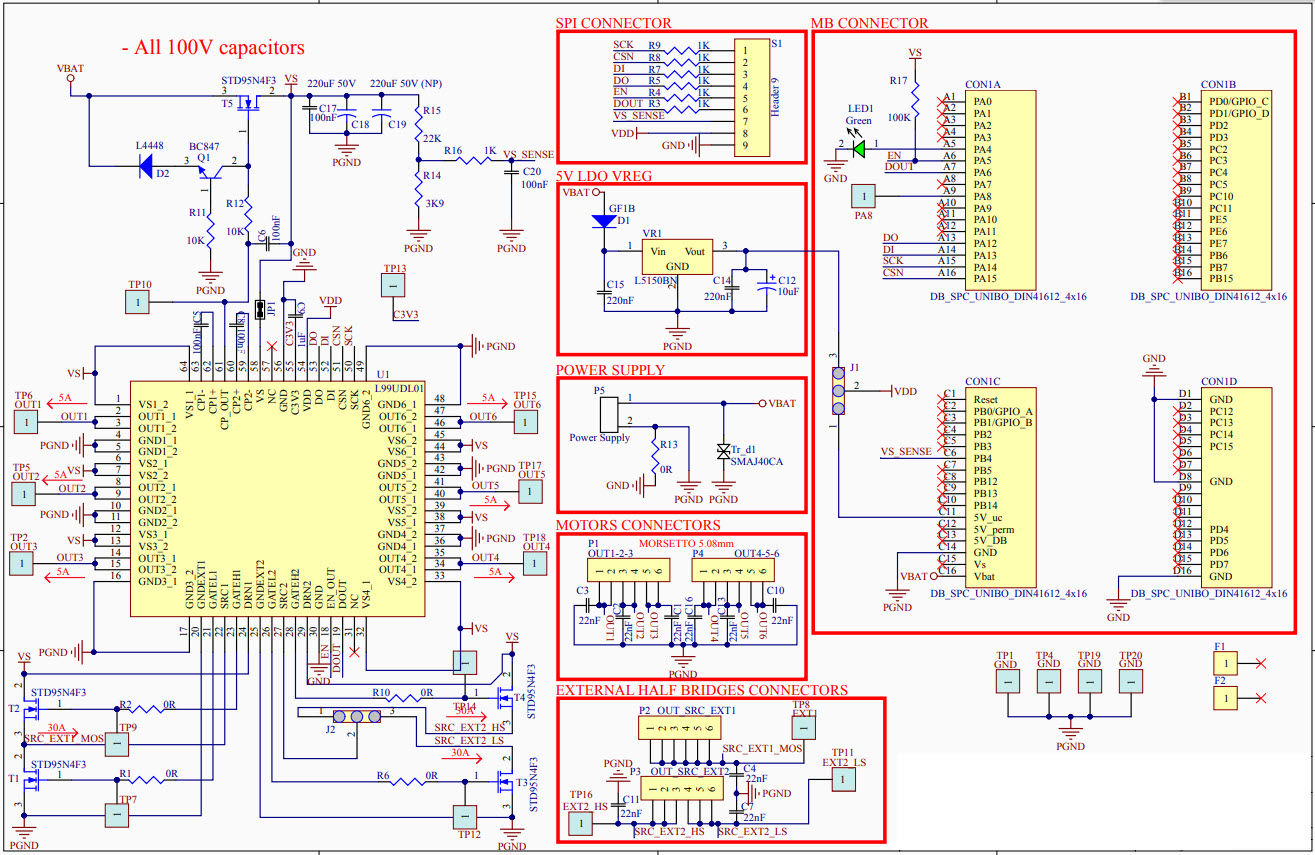The width and height of the screenshot is (1315, 855).
Task: Select the SMAJ40CA TVS diode symbol
Action: click(x=722, y=452)
